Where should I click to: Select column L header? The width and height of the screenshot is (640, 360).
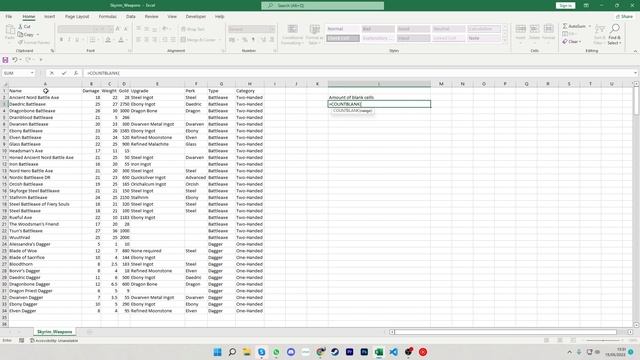pyautogui.click(x=379, y=84)
